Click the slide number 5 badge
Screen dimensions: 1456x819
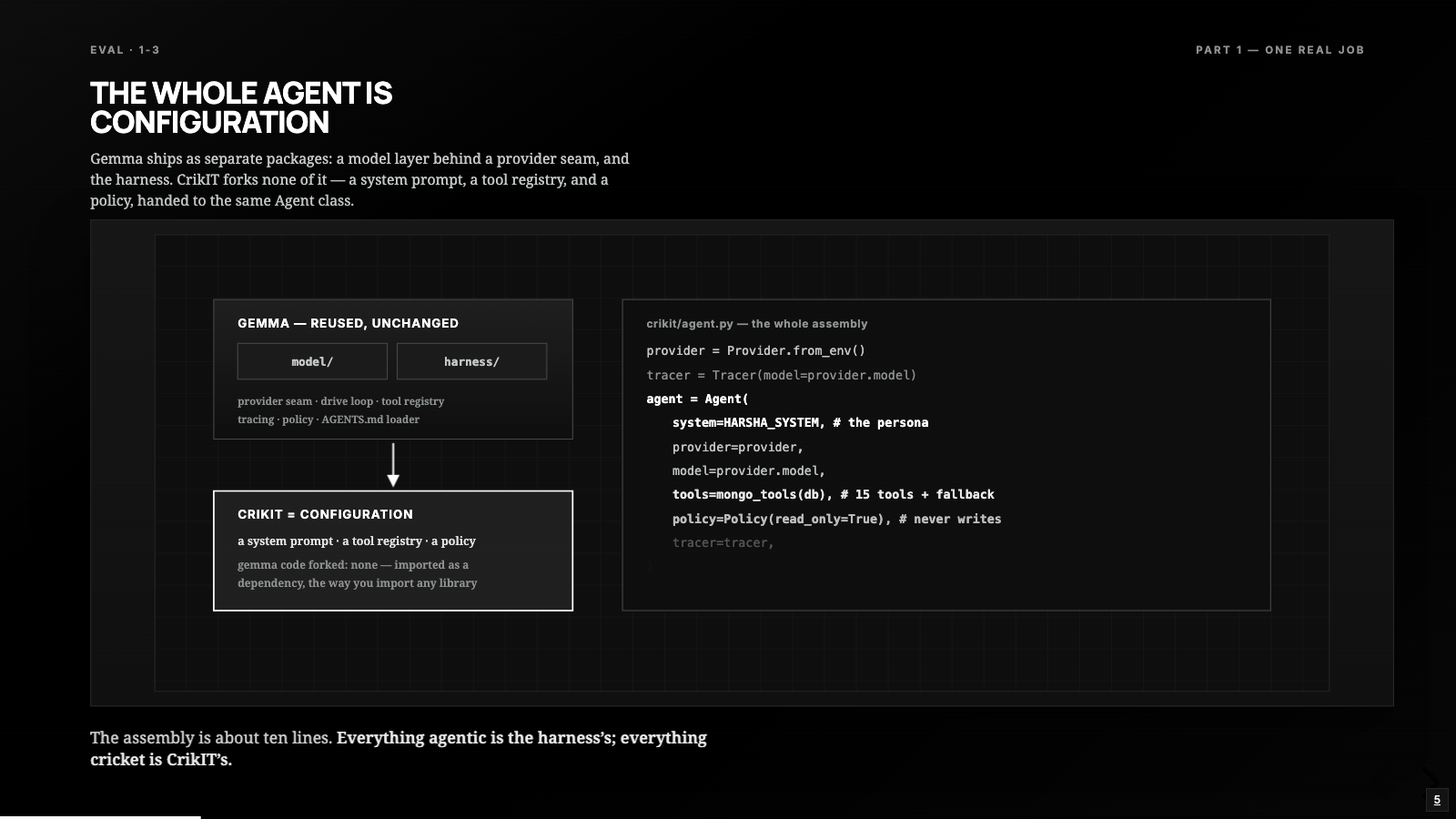tap(1437, 800)
